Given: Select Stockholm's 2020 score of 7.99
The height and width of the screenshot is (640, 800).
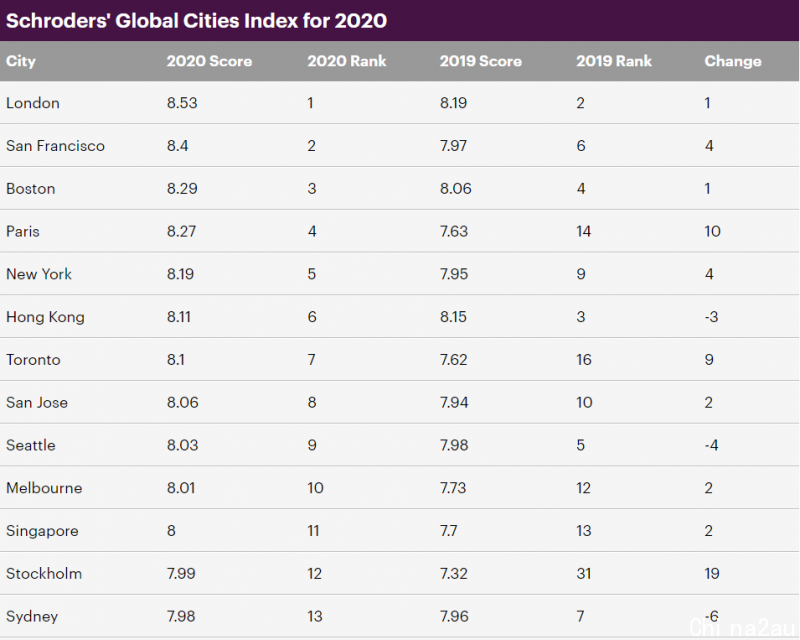Looking at the screenshot, I should tap(181, 574).
